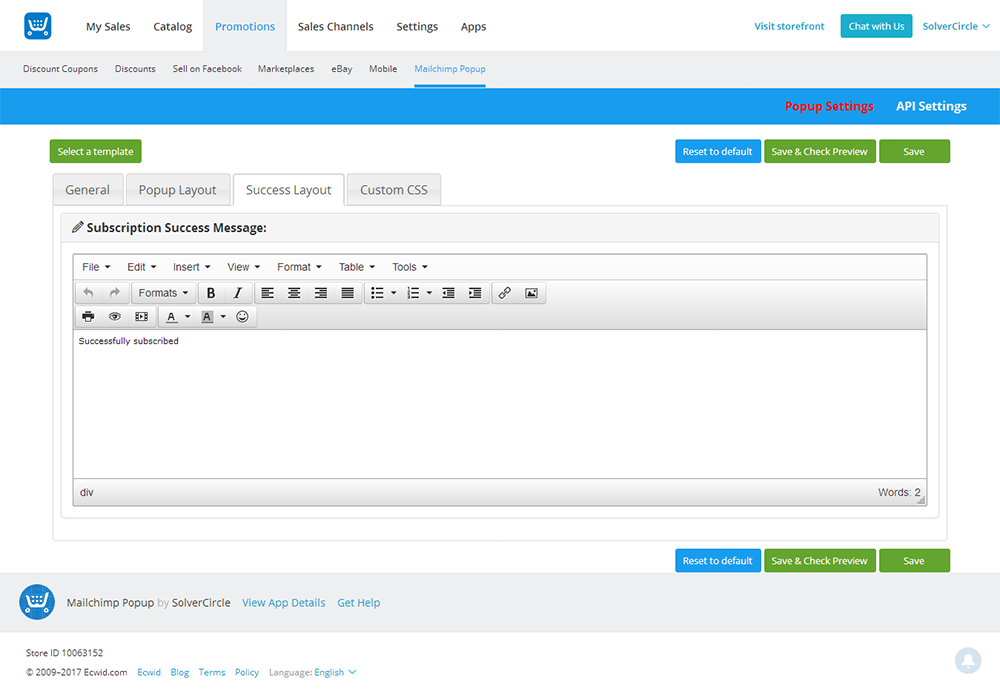Open the View menu in editor
Screen dimensions: 1000x691
tap(244, 267)
